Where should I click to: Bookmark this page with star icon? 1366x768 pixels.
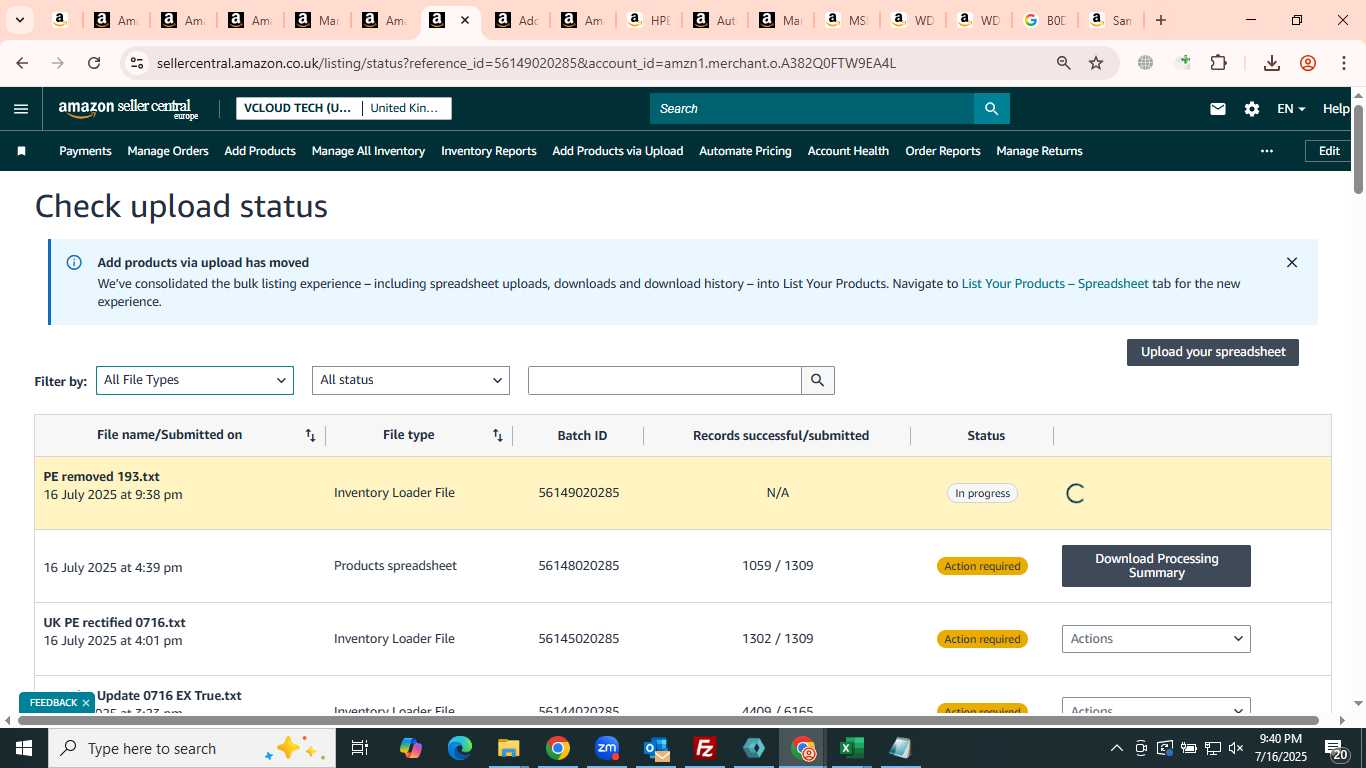point(1096,63)
